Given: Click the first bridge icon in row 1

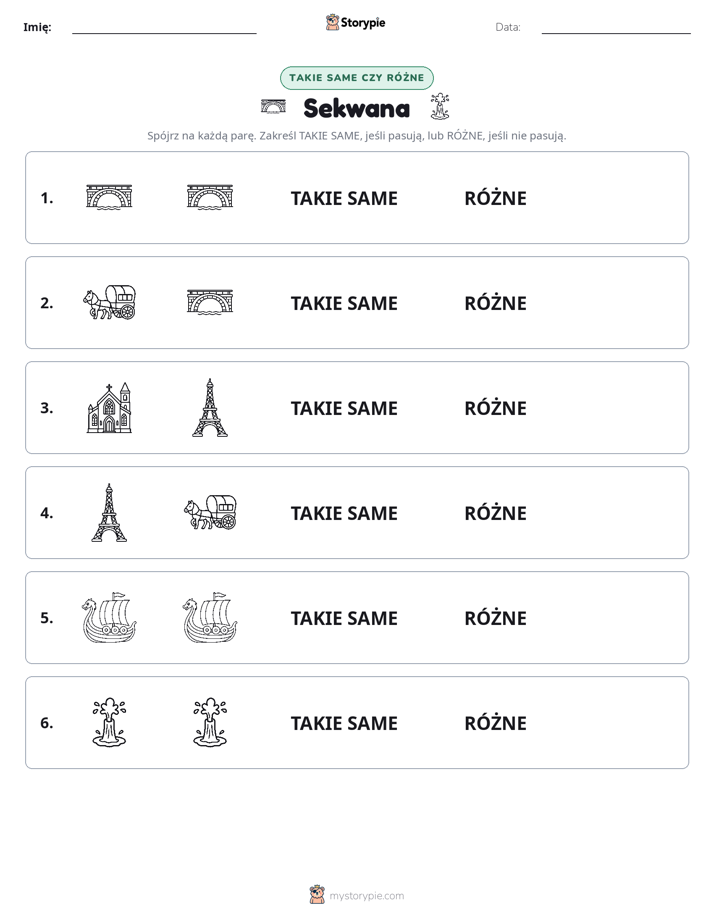Looking at the screenshot, I should click(110, 197).
